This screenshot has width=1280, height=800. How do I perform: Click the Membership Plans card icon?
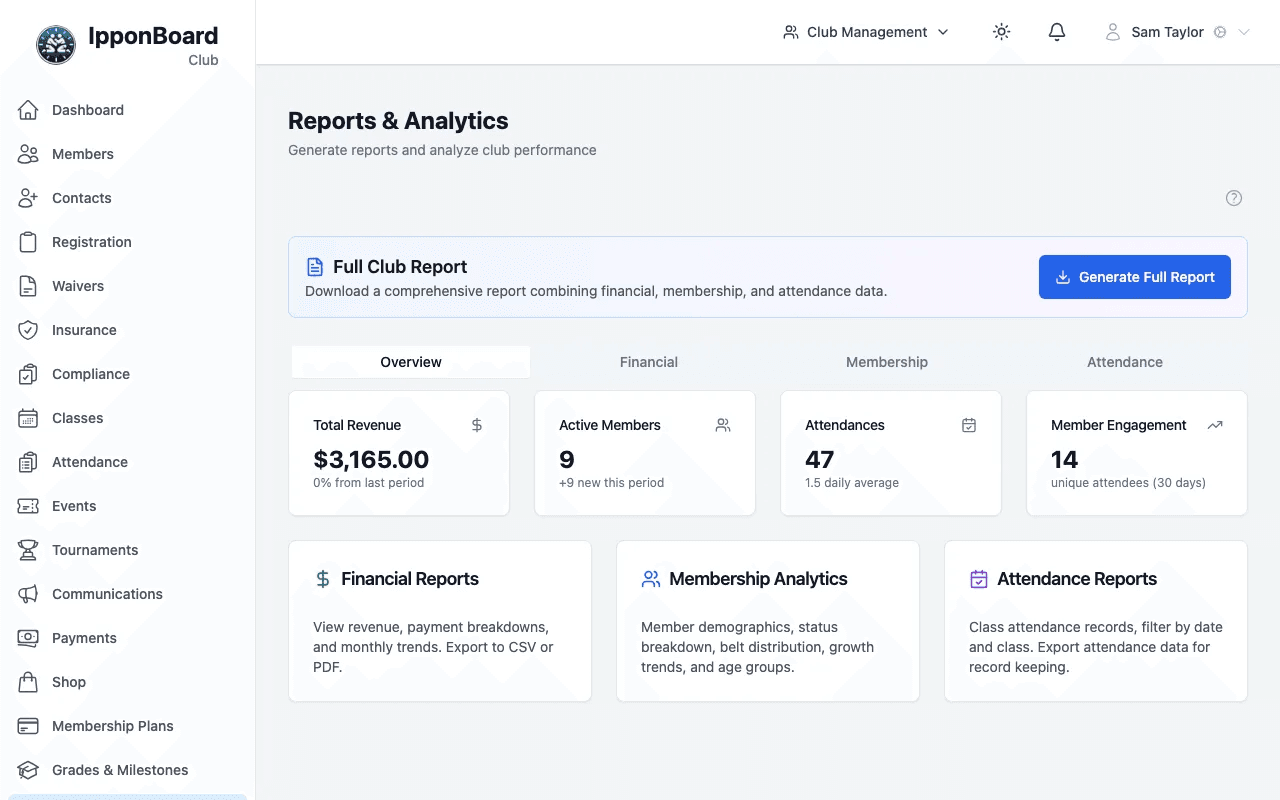coord(28,726)
